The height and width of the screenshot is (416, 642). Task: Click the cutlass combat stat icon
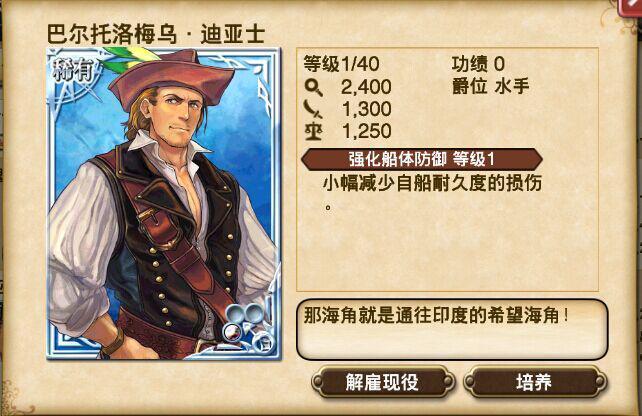(313, 109)
